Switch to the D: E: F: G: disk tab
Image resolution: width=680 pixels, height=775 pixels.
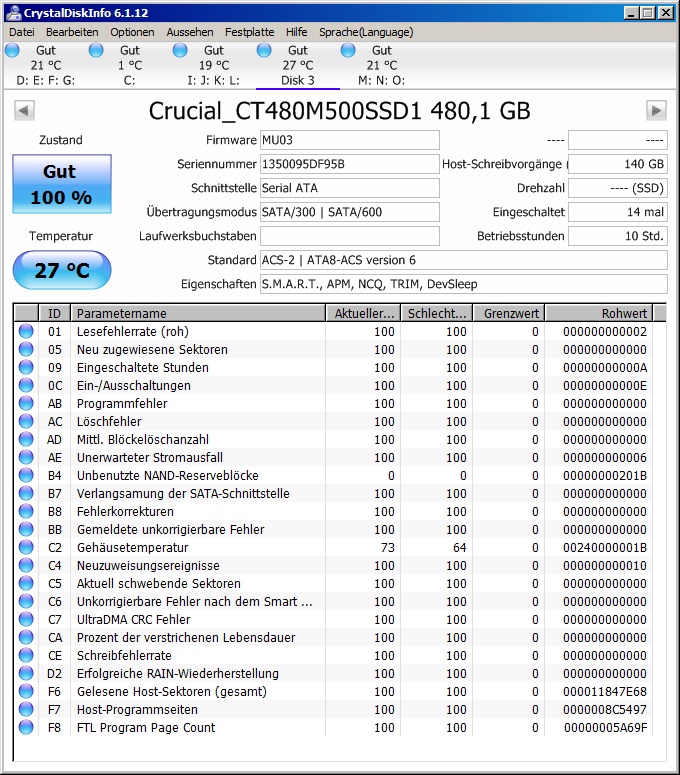pyautogui.click(x=45, y=65)
